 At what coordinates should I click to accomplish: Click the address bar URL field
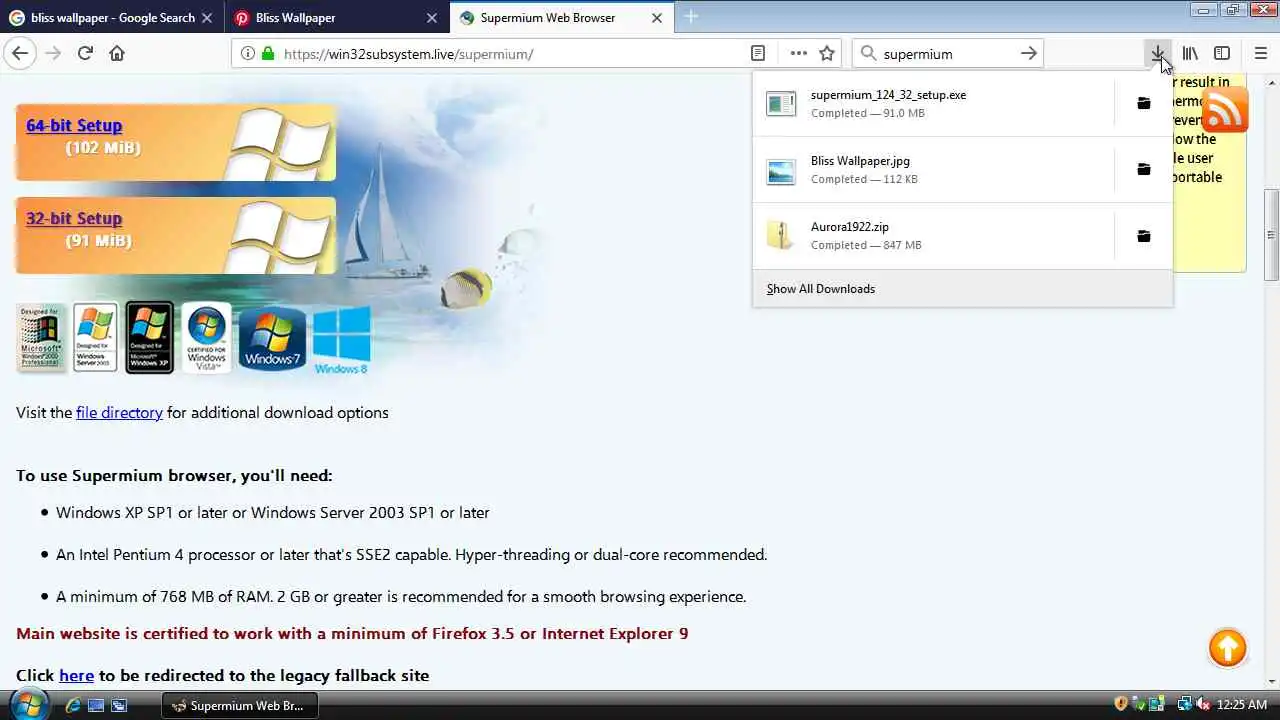510,53
